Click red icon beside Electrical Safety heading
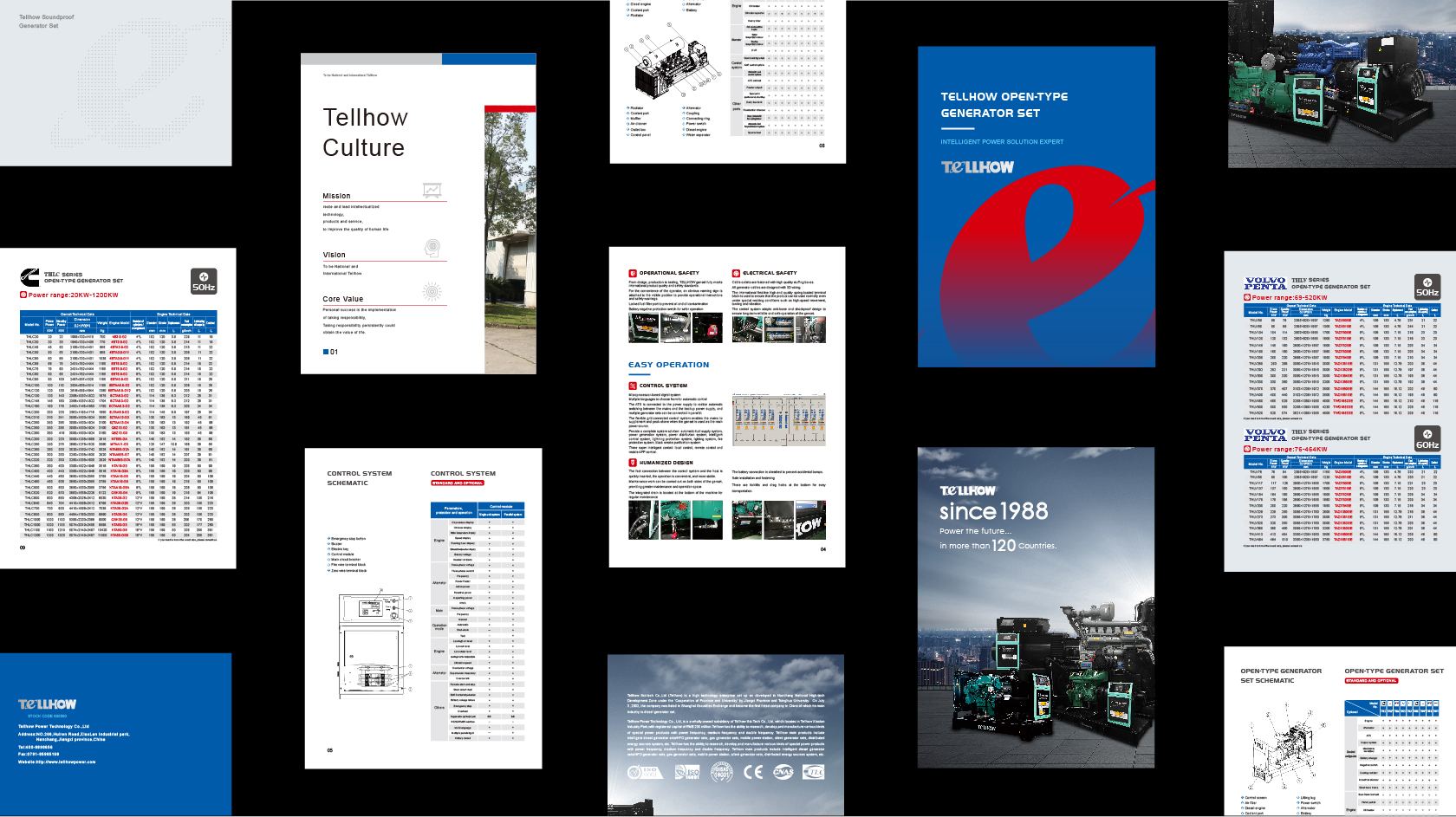The height and width of the screenshot is (817, 1456). click(736, 273)
